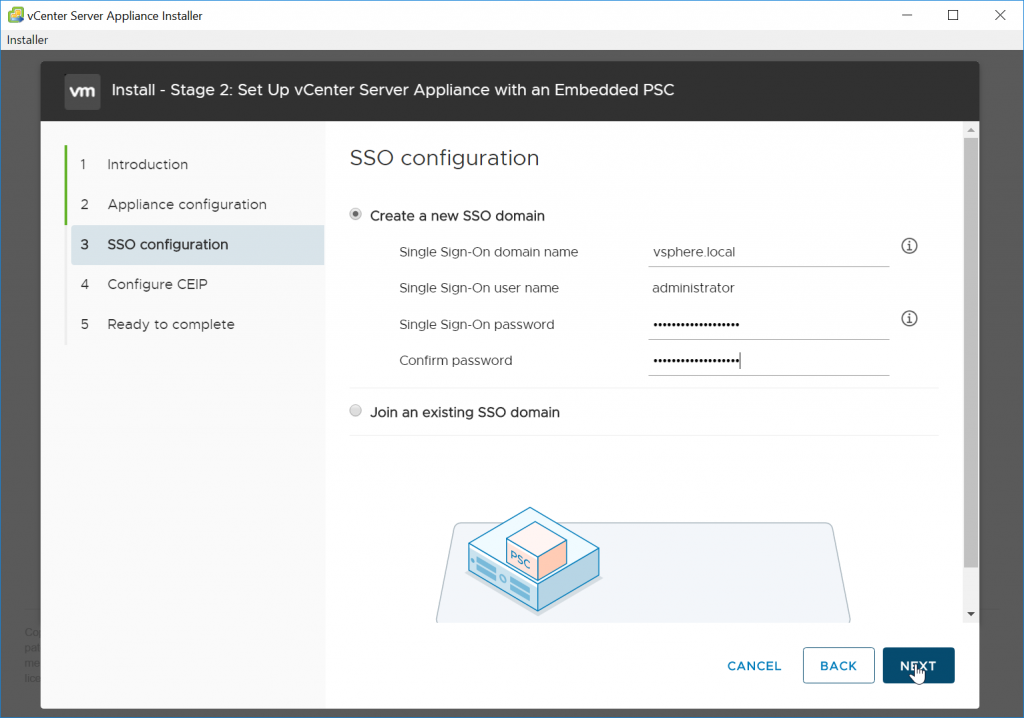This screenshot has width=1024, height=718.
Task: Click the administrator user name value
Action: point(693,288)
